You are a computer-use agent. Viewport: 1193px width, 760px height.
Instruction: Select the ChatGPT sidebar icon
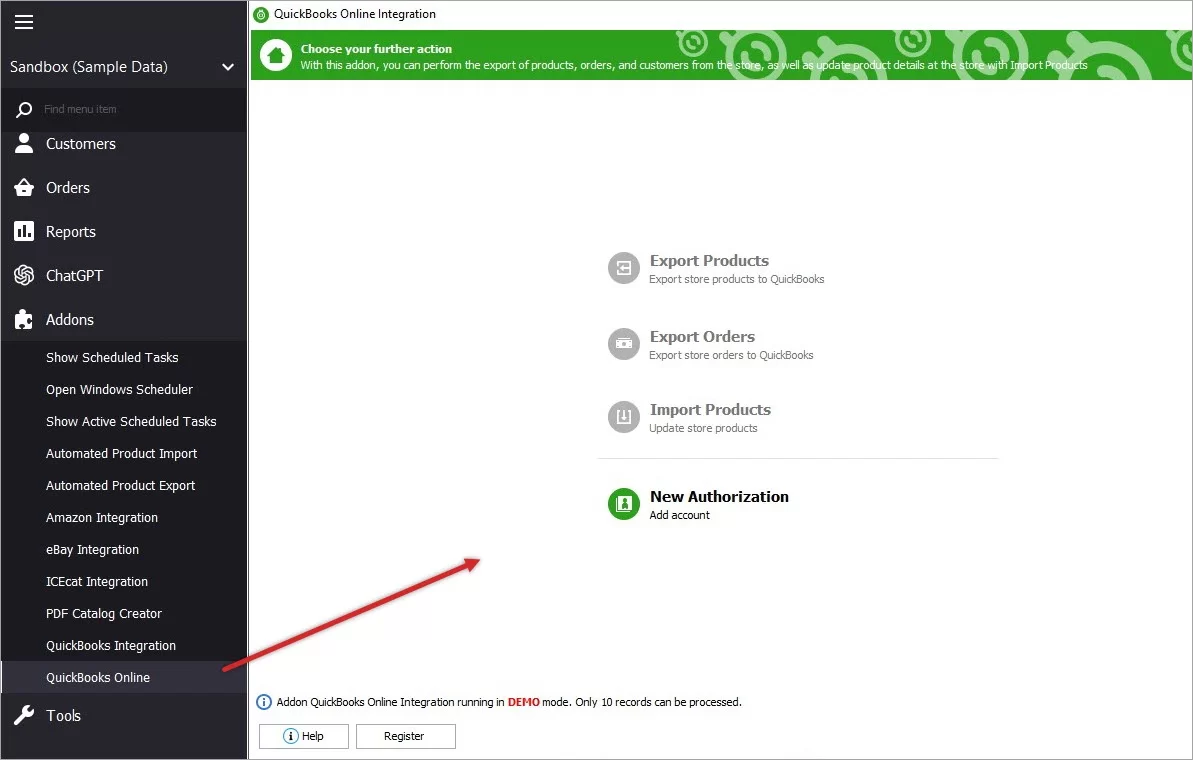(24, 275)
